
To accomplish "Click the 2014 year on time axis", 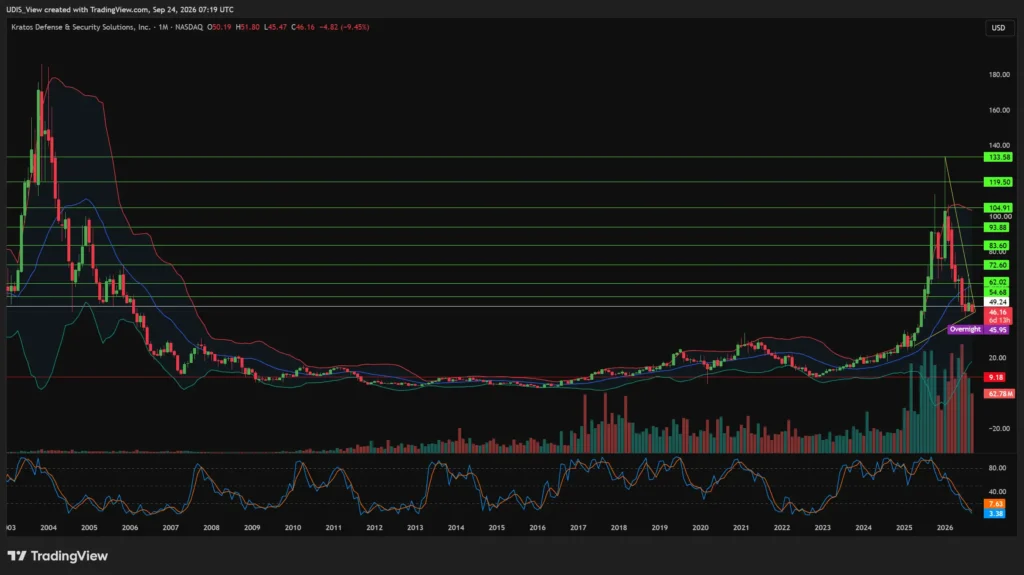I will 456,528.
